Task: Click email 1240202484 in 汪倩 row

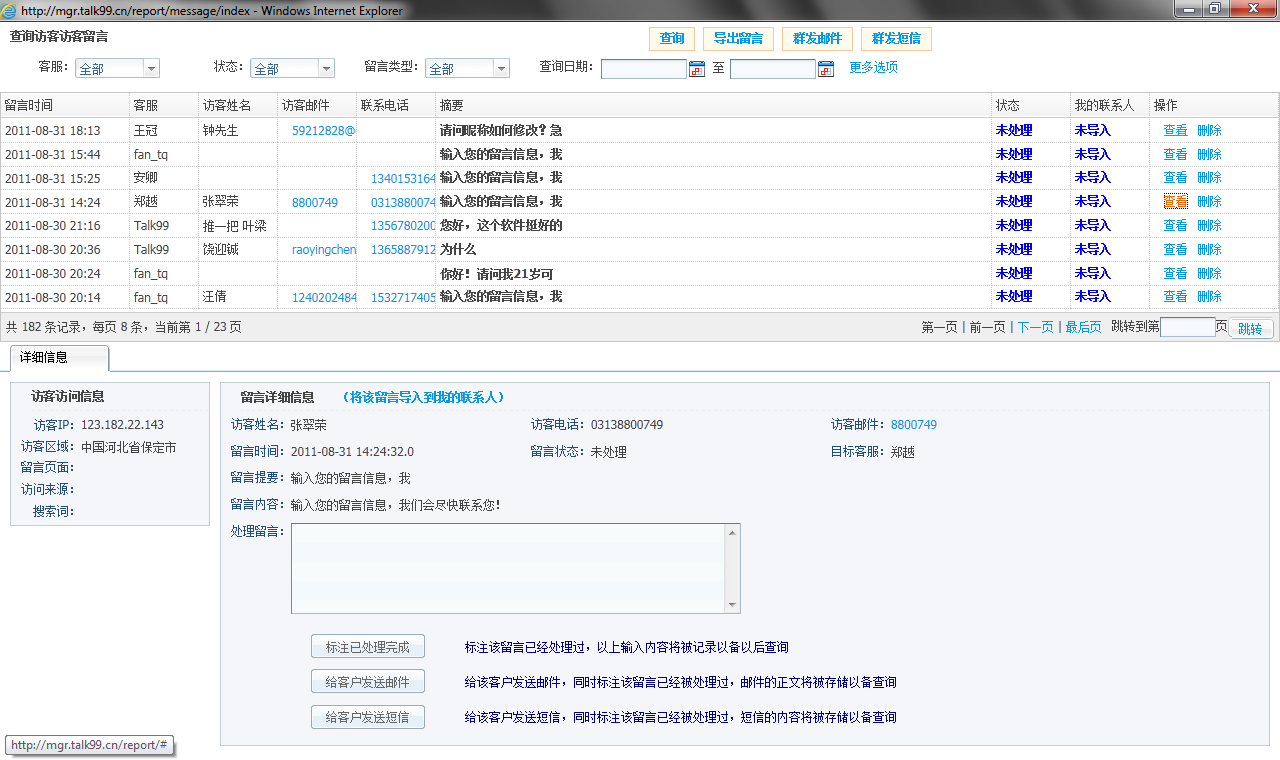Action: point(324,297)
